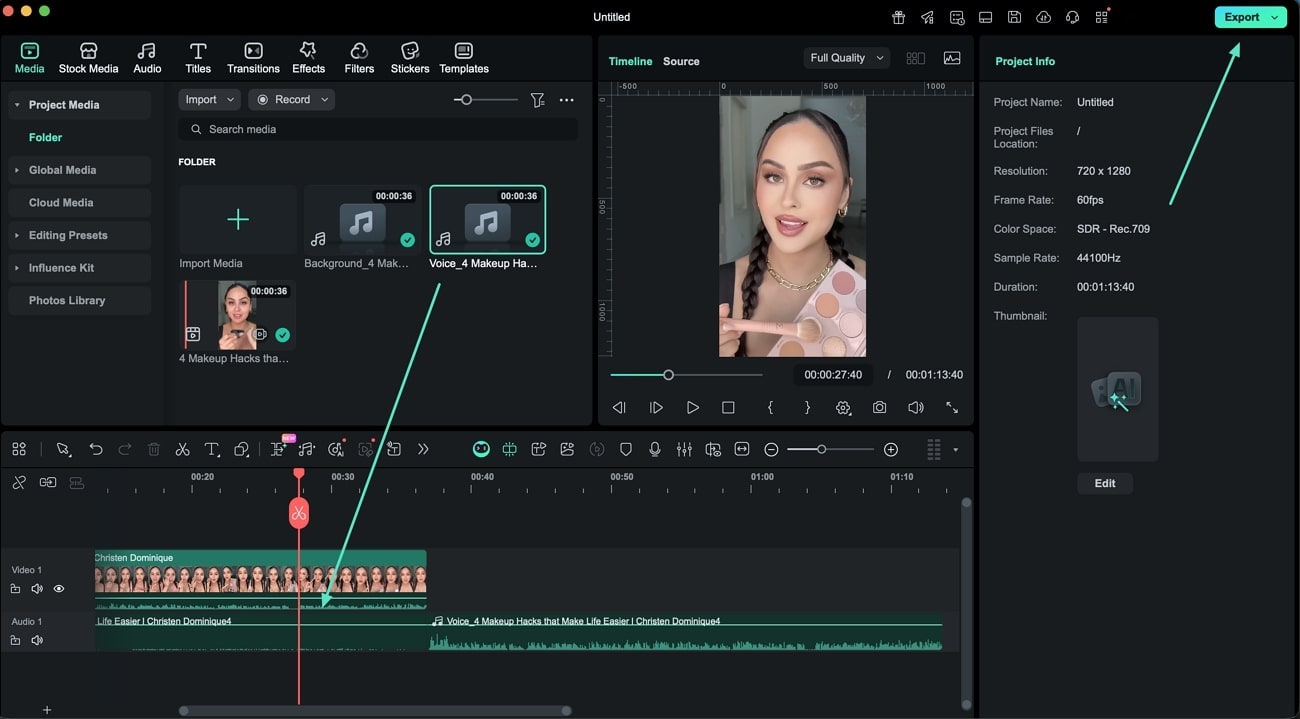
Task: Click the Edit thumbnail button
Action: [1104, 483]
